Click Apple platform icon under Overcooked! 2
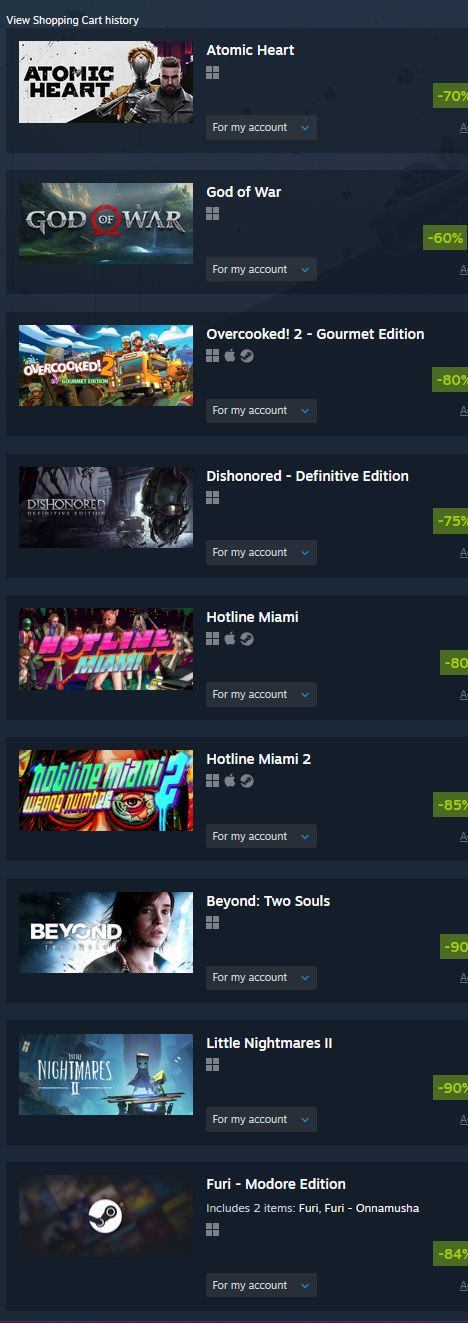 229,356
